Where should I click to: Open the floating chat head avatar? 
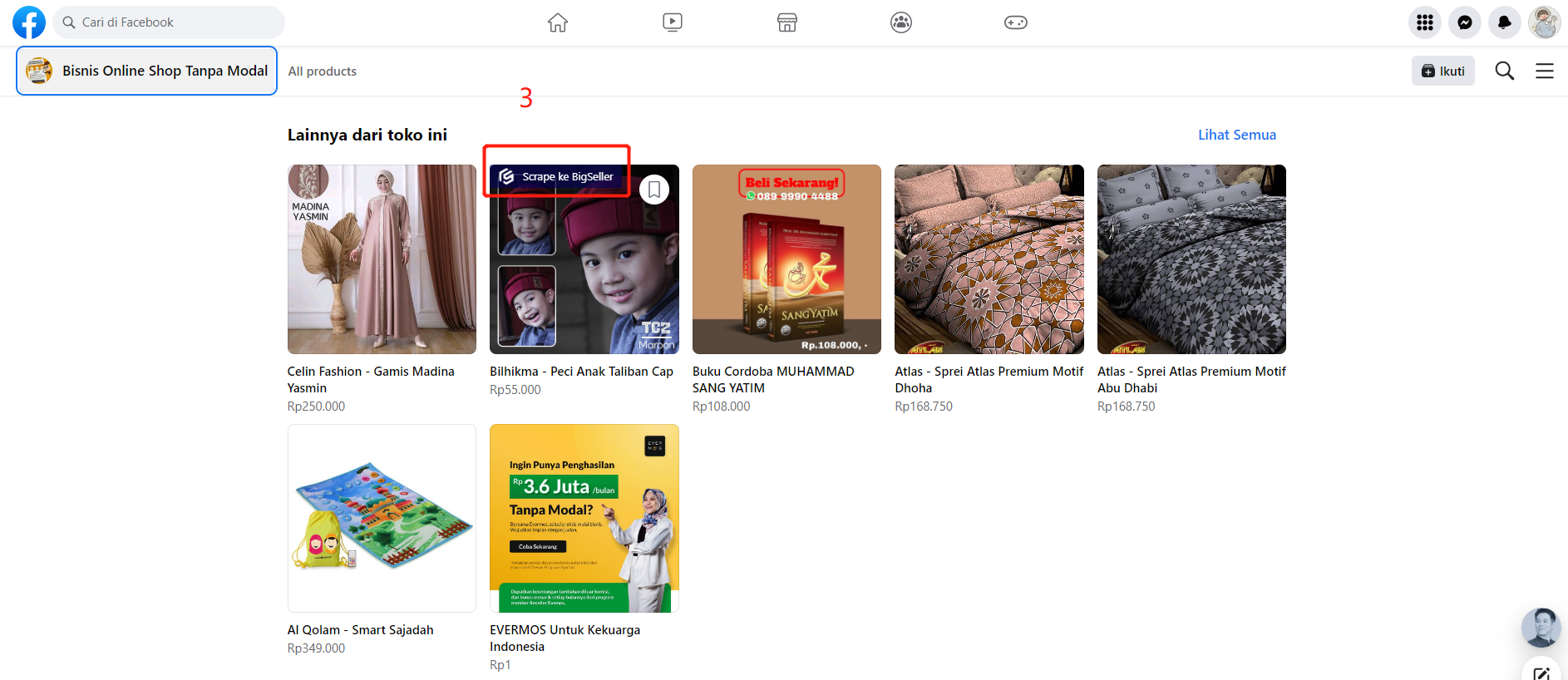coord(1541,628)
